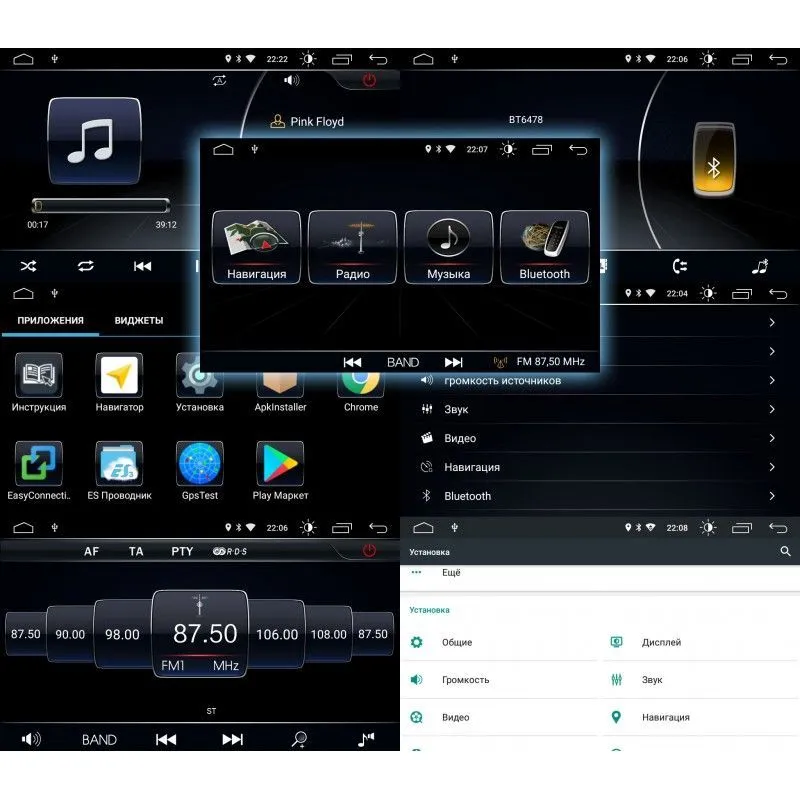Screen dimensions: 800x800
Task: Toggle the AF radio option
Action: pyautogui.click(x=91, y=551)
